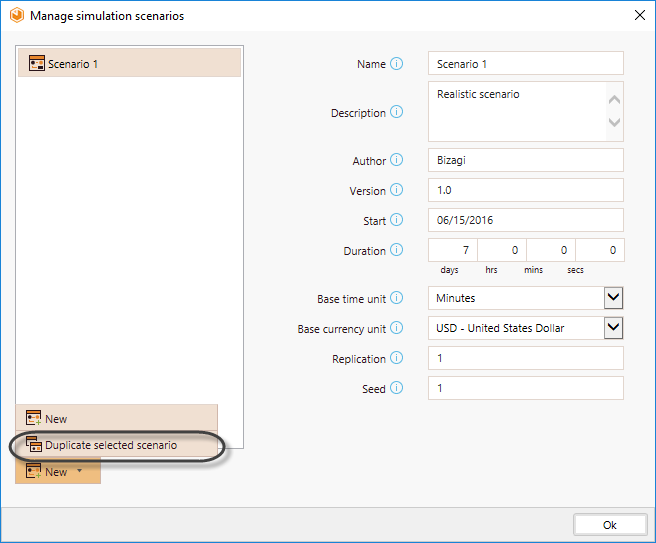The height and width of the screenshot is (543, 656).
Task: Click the Seed info icon
Action: [x=396, y=388]
